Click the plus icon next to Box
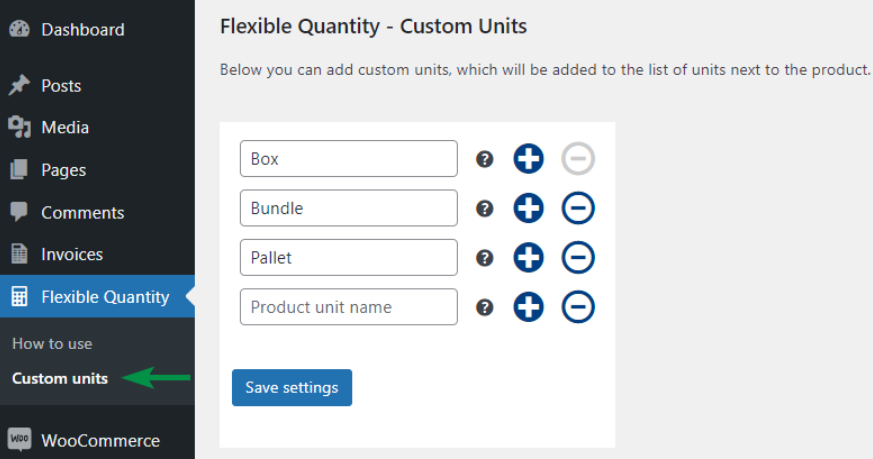Image resolution: width=873 pixels, height=459 pixels. pyautogui.click(x=528, y=159)
